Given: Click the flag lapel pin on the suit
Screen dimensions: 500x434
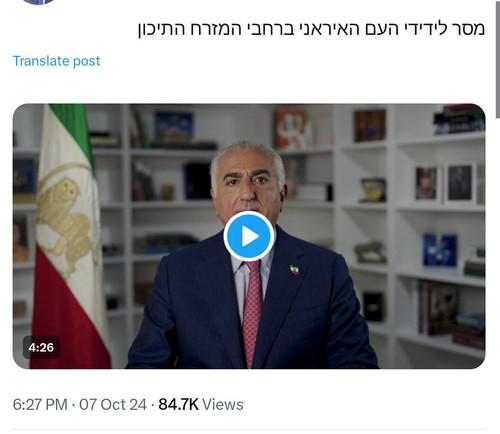Looking at the screenshot, I should [294, 269].
